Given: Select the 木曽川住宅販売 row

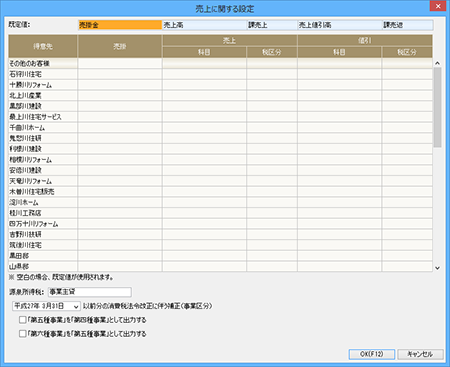Looking at the screenshot, I should click(220, 191).
